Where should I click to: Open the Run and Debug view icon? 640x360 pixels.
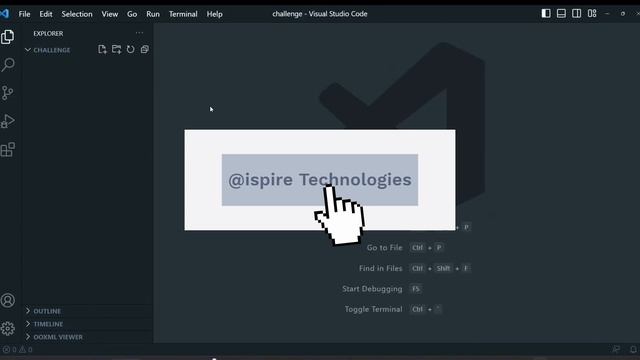(x=8, y=121)
